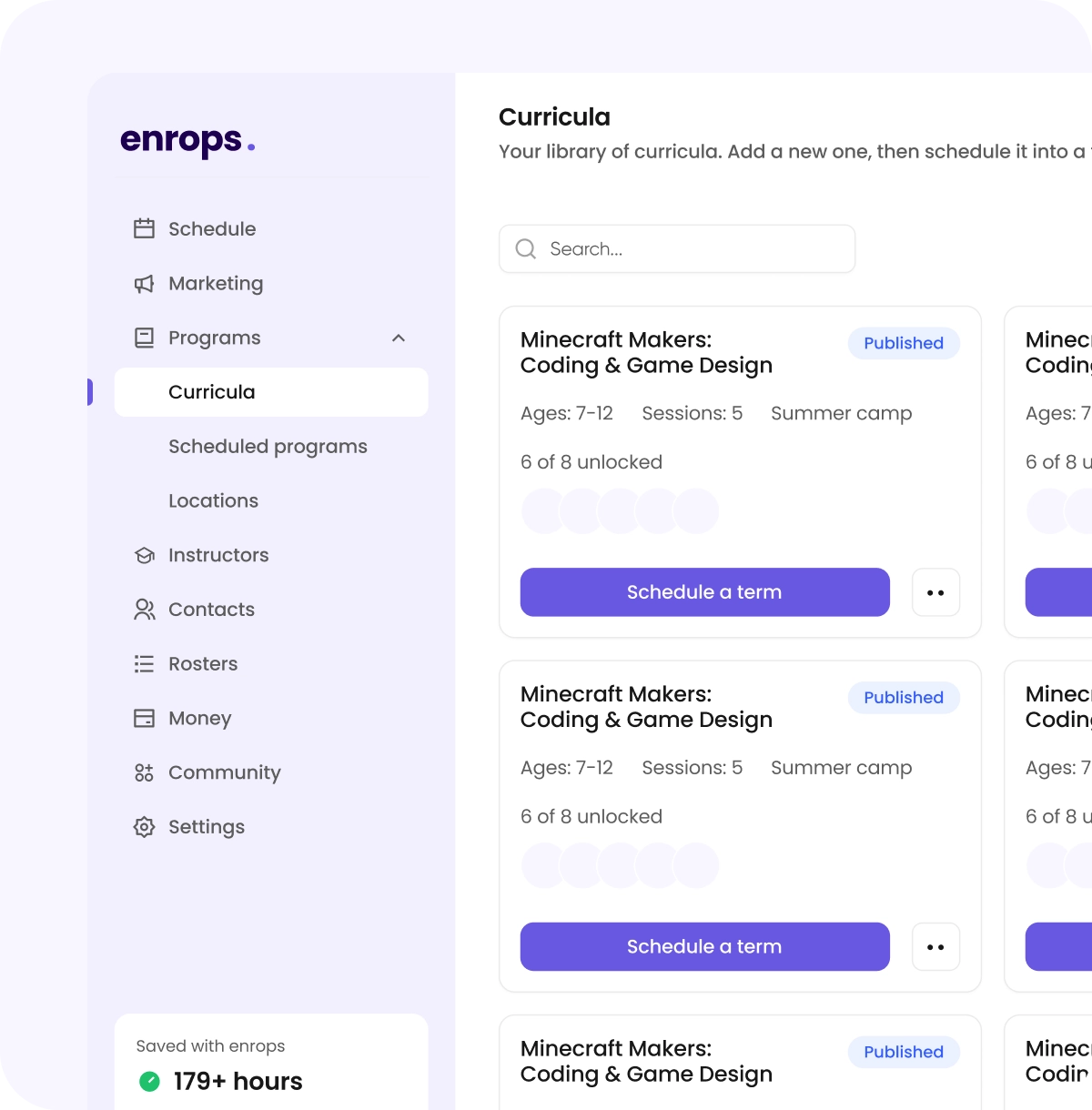Open the Marketing menu item
This screenshot has height=1110, width=1092.
click(x=271, y=284)
